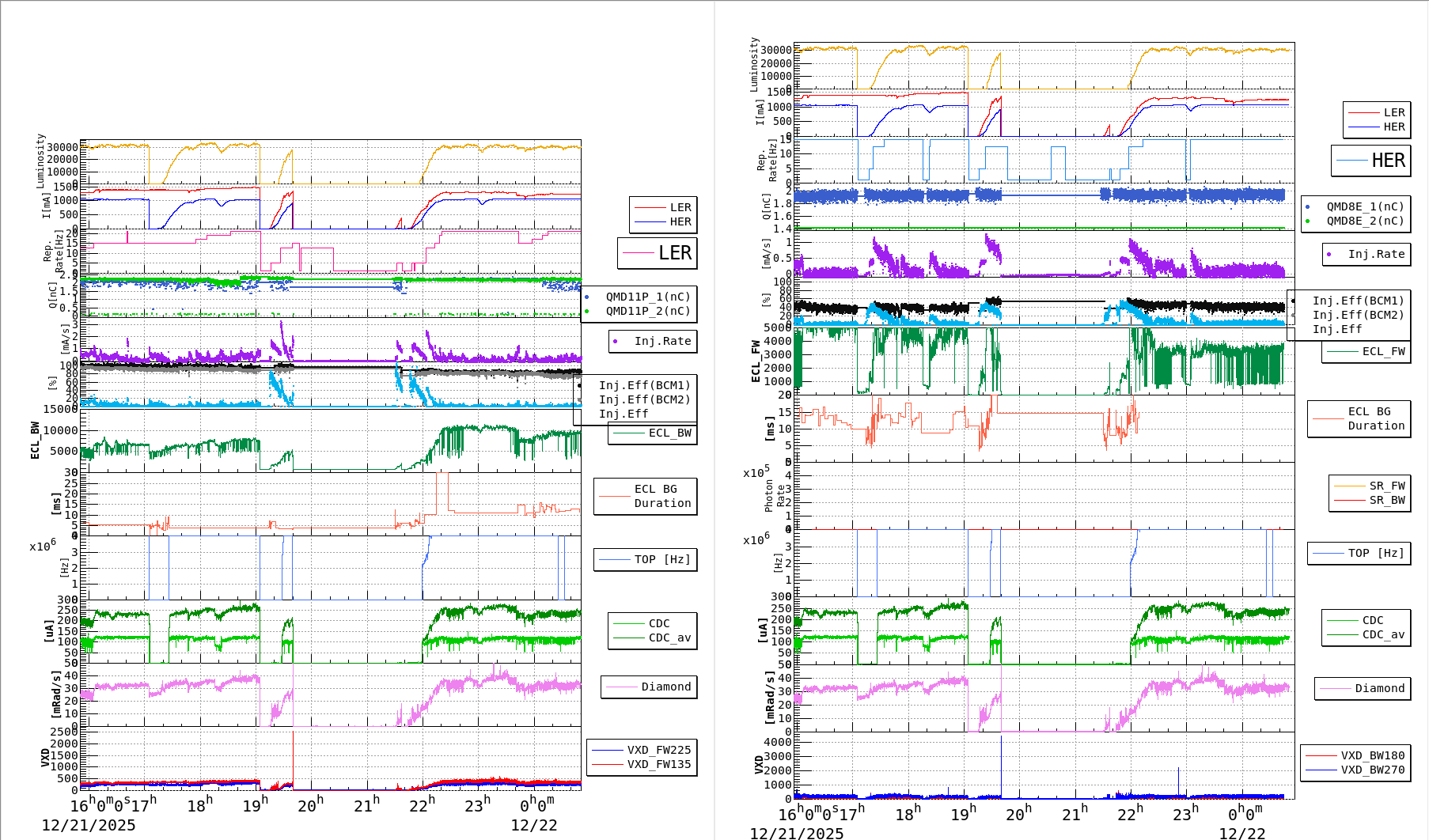This screenshot has height=840, width=1429.
Task: Click the large HER title box
Action: (1370, 161)
